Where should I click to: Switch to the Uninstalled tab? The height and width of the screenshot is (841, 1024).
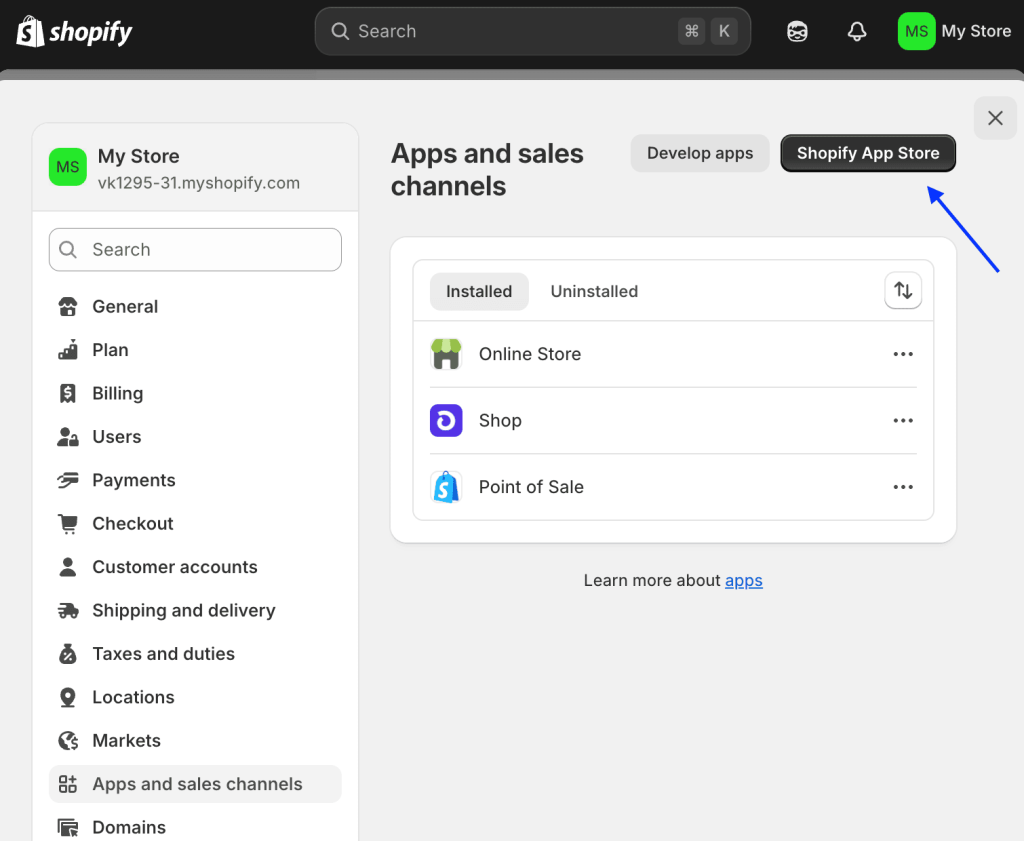pos(594,292)
